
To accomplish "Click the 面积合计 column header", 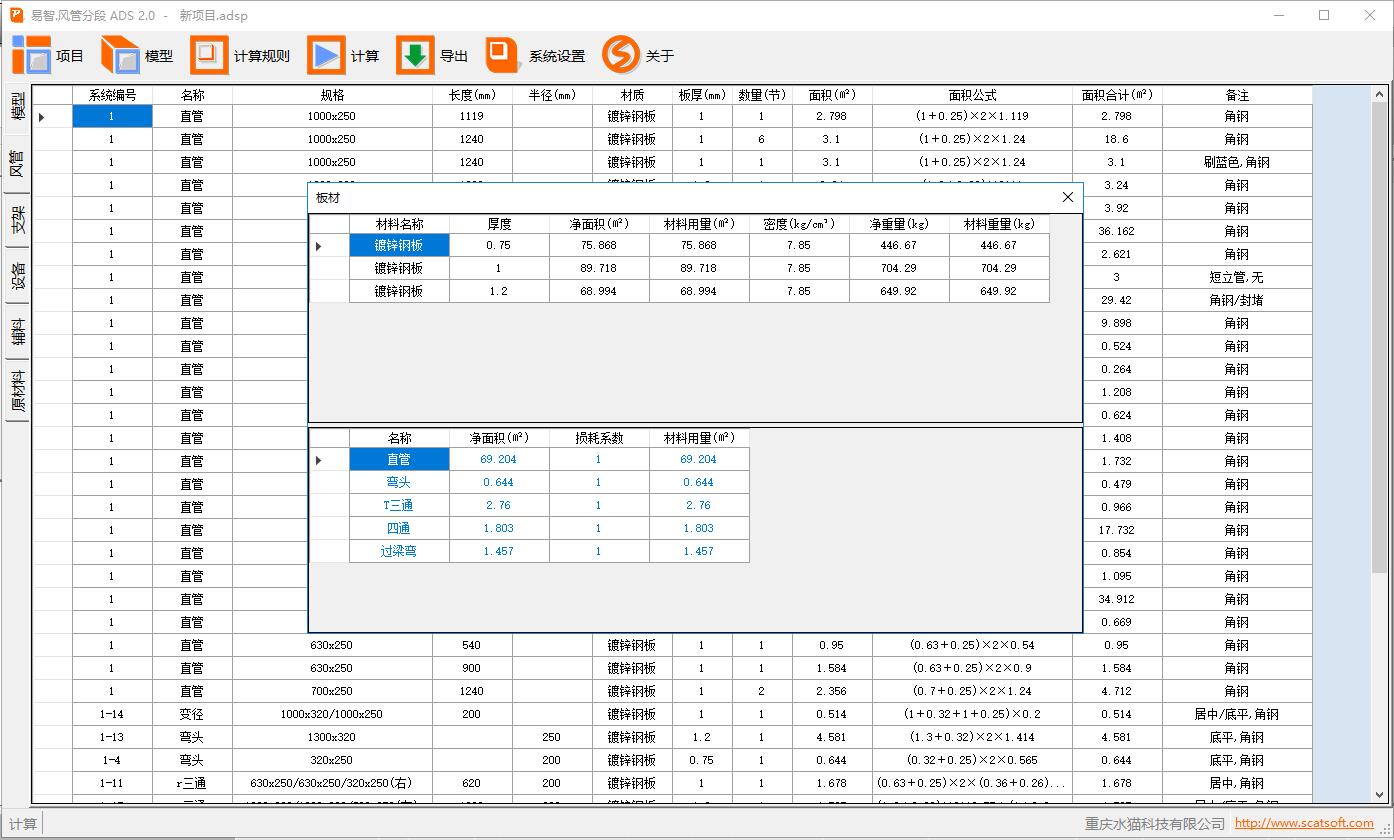I will pyautogui.click(x=1116, y=95).
